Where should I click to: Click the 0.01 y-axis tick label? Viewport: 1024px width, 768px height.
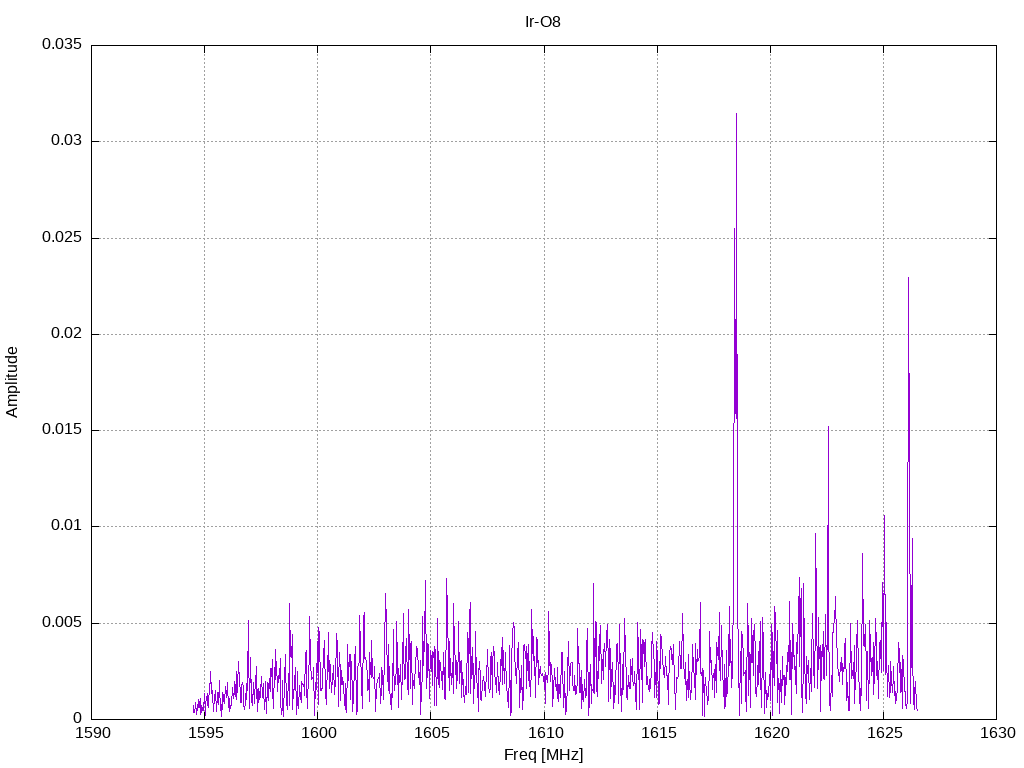[x=65, y=526]
